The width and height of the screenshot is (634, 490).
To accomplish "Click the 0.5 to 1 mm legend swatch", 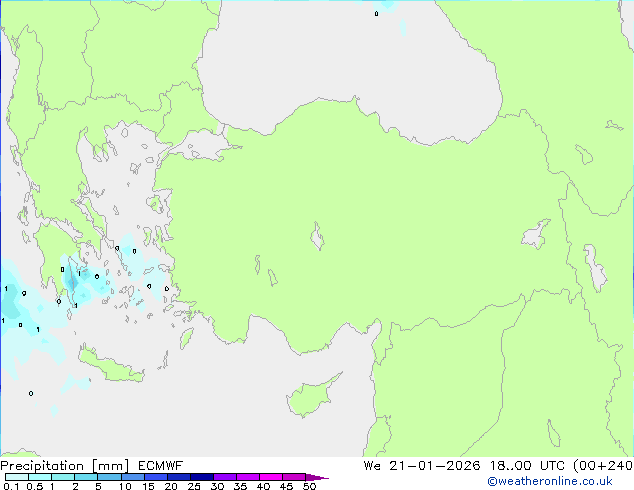I will [40, 477].
